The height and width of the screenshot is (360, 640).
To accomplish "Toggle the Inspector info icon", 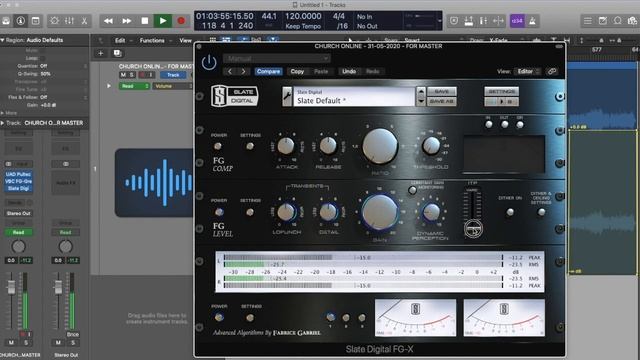I will (20, 21).
